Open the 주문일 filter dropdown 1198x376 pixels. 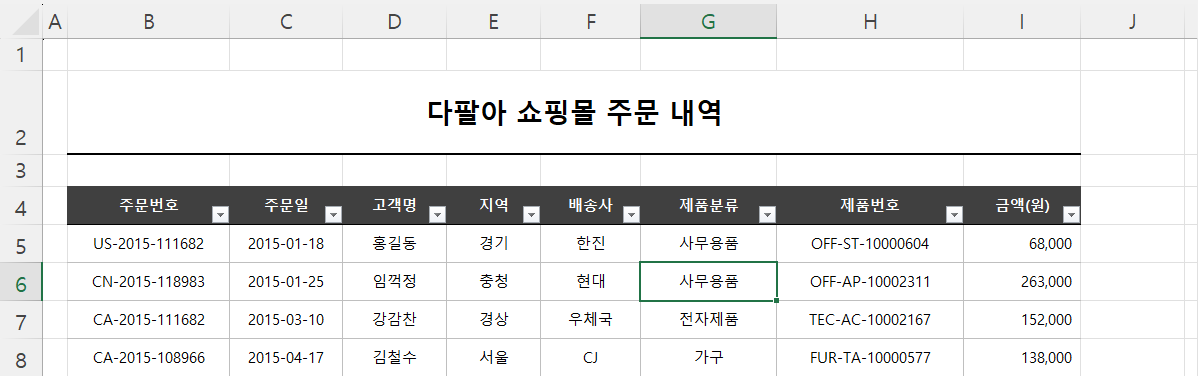(333, 216)
